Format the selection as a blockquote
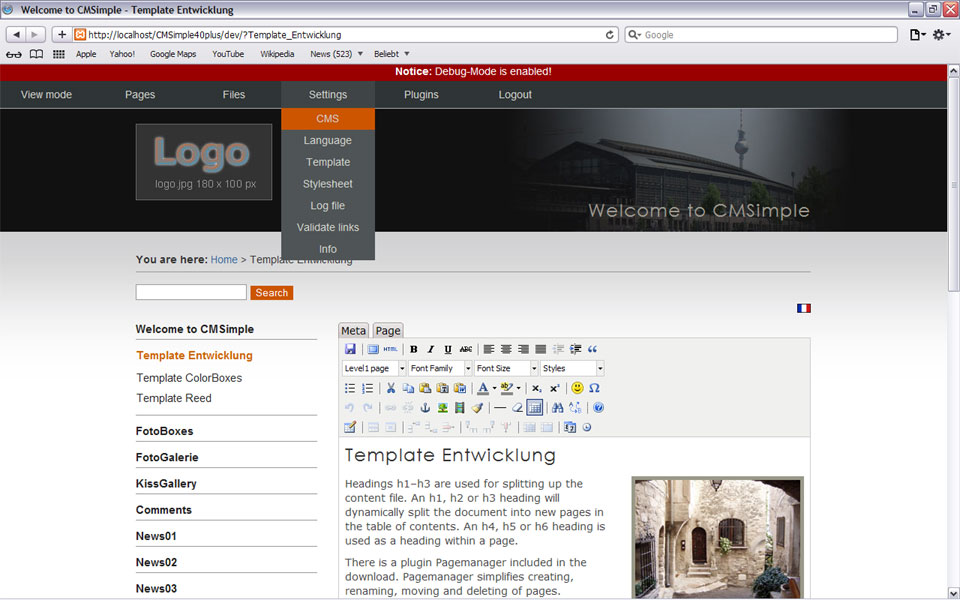The width and height of the screenshot is (960, 600). point(592,349)
